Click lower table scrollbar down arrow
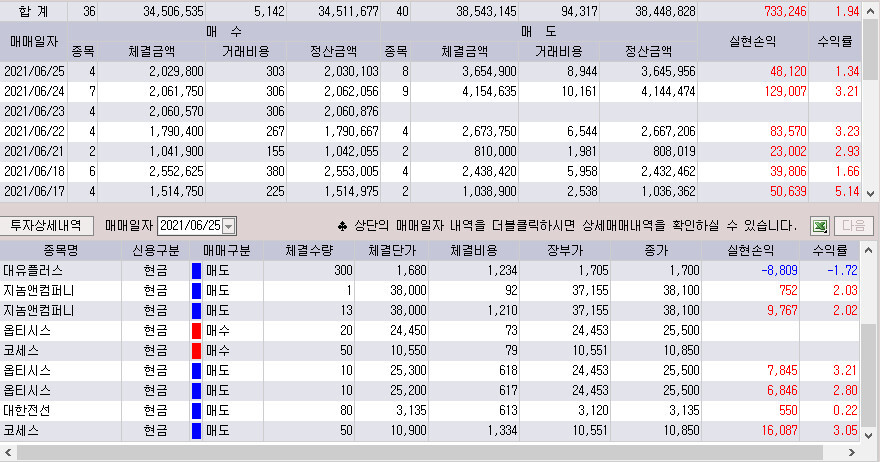880x462 pixels. (868, 435)
